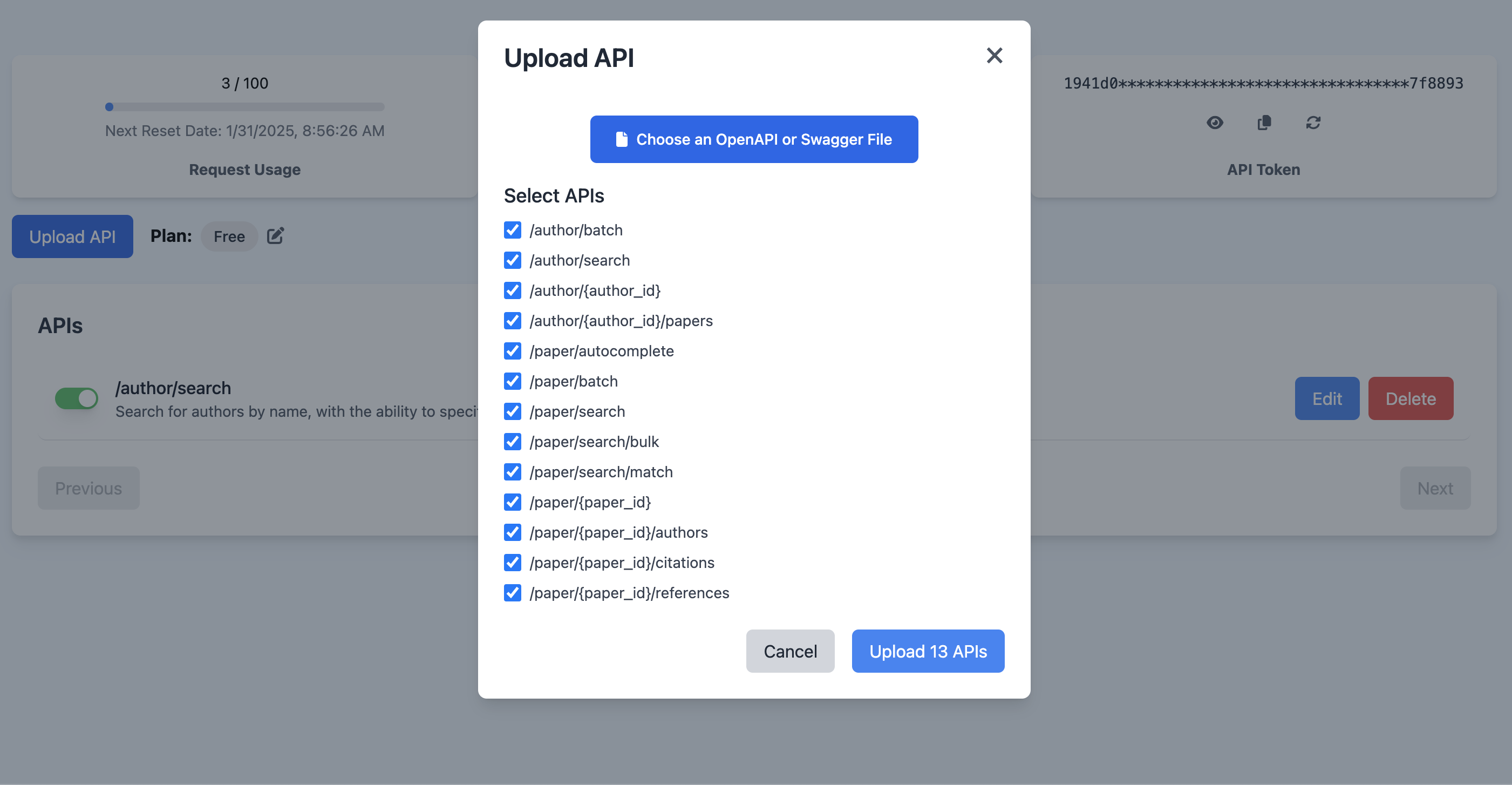Copy the API token to clipboard

(1264, 123)
